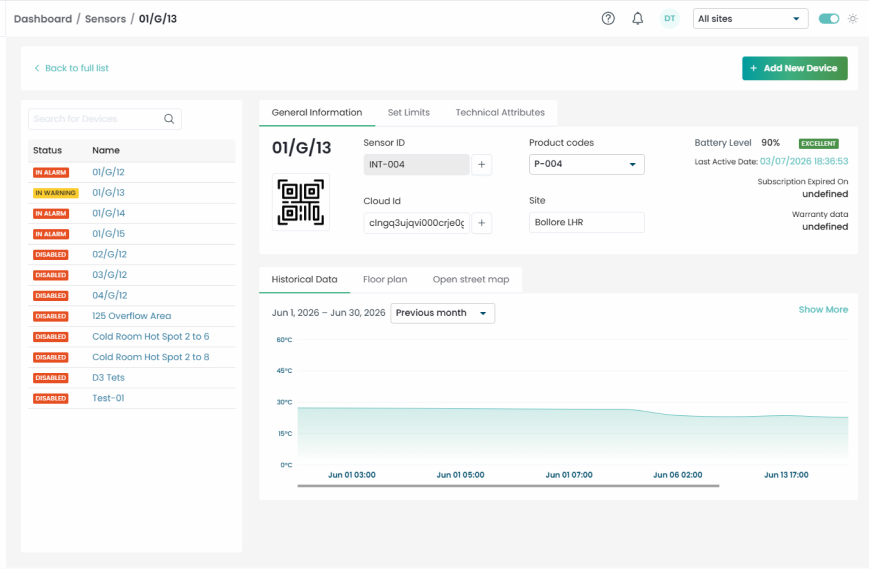This screenshot has width=874, height=569.
Task: Toggle the theme switch in header
Action: click(x=829, y=18)
